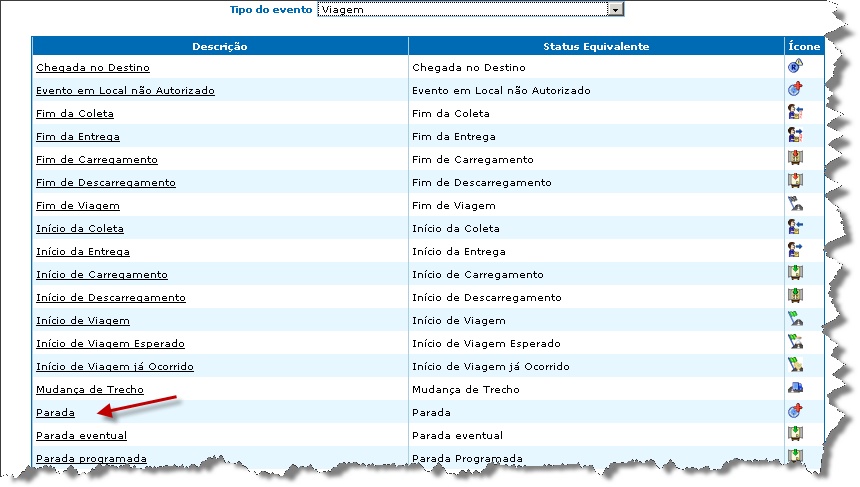Click the Início de Carregamento row icon
Image resolution: width=860 pixels, height=487 pixels.
point(795,273)
